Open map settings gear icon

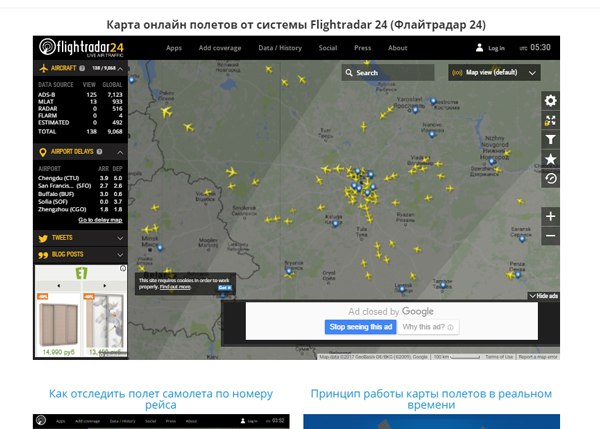550,101
